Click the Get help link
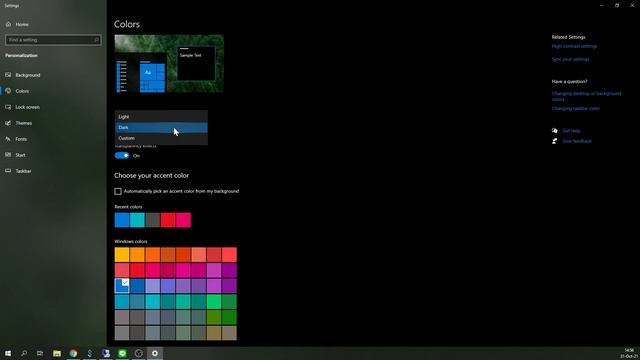 point(571,131)
